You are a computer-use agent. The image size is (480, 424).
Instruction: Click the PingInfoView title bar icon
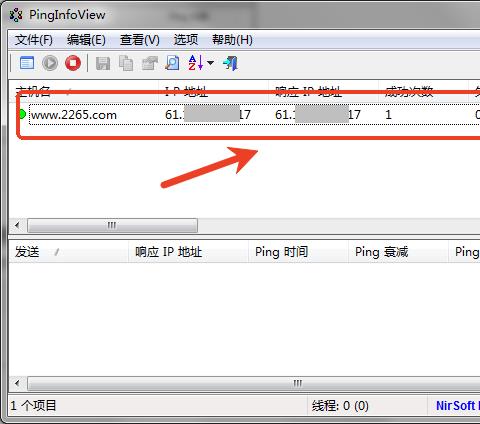(x=16, y=15)
